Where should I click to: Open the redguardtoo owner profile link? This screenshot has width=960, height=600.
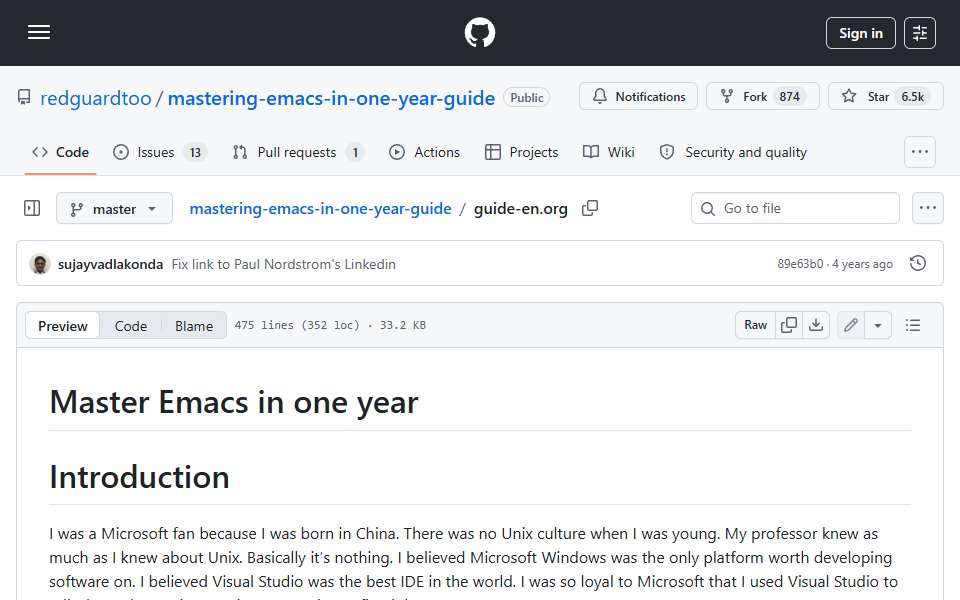(x=96, y=98)
